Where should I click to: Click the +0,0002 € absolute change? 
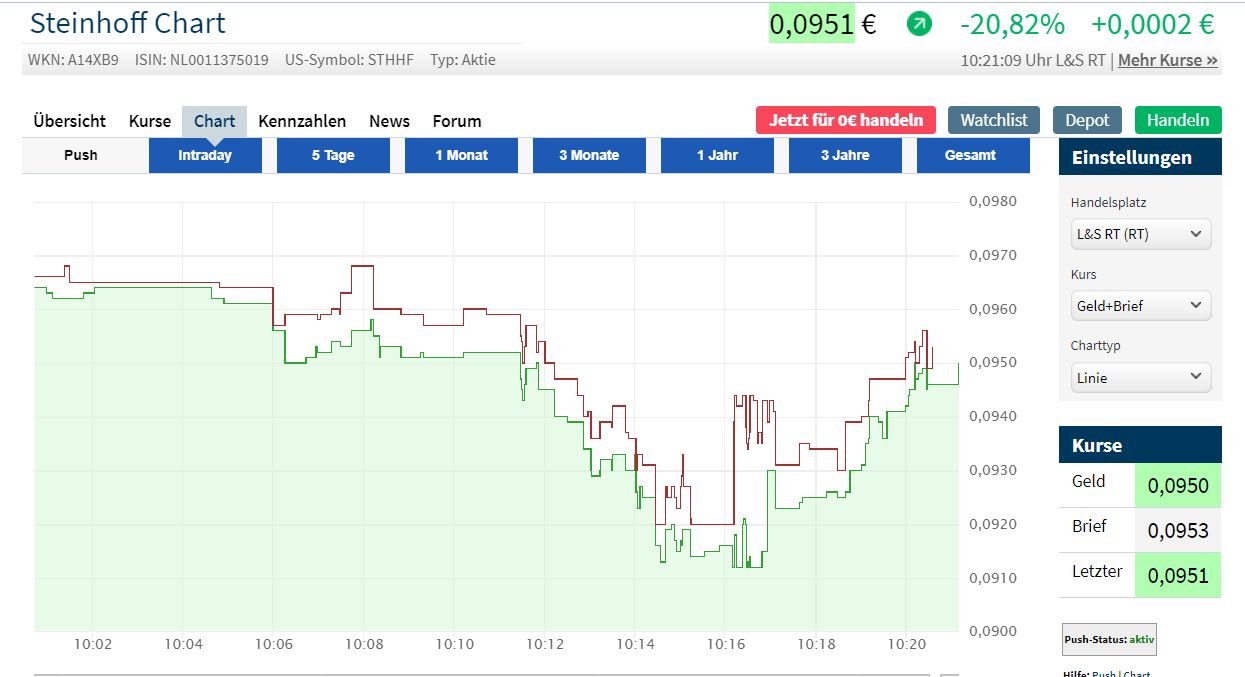1152,24
